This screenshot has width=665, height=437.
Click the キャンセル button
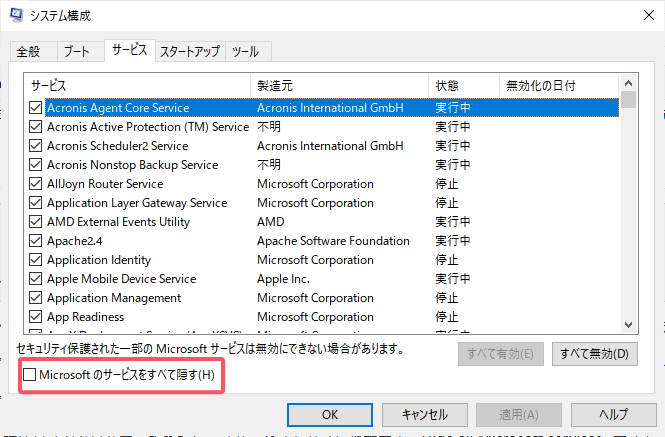point(424,414)
